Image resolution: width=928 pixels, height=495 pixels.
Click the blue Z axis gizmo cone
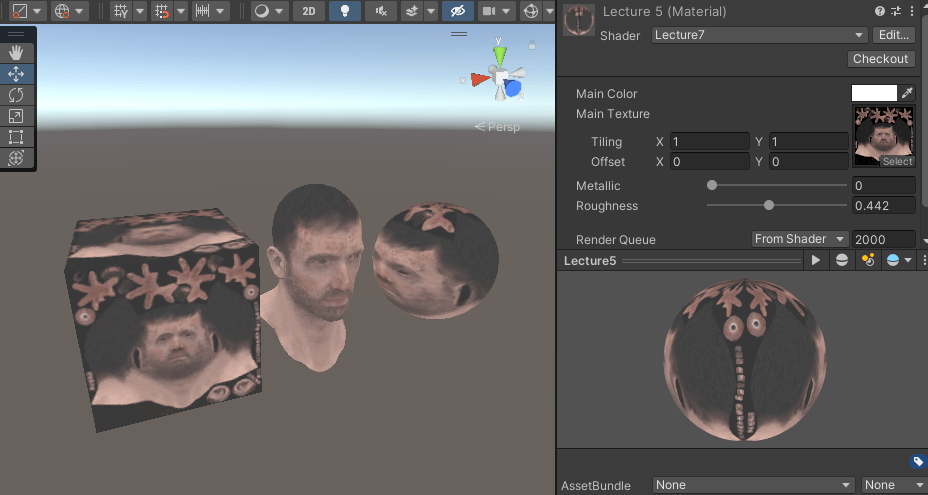[513, 89]
